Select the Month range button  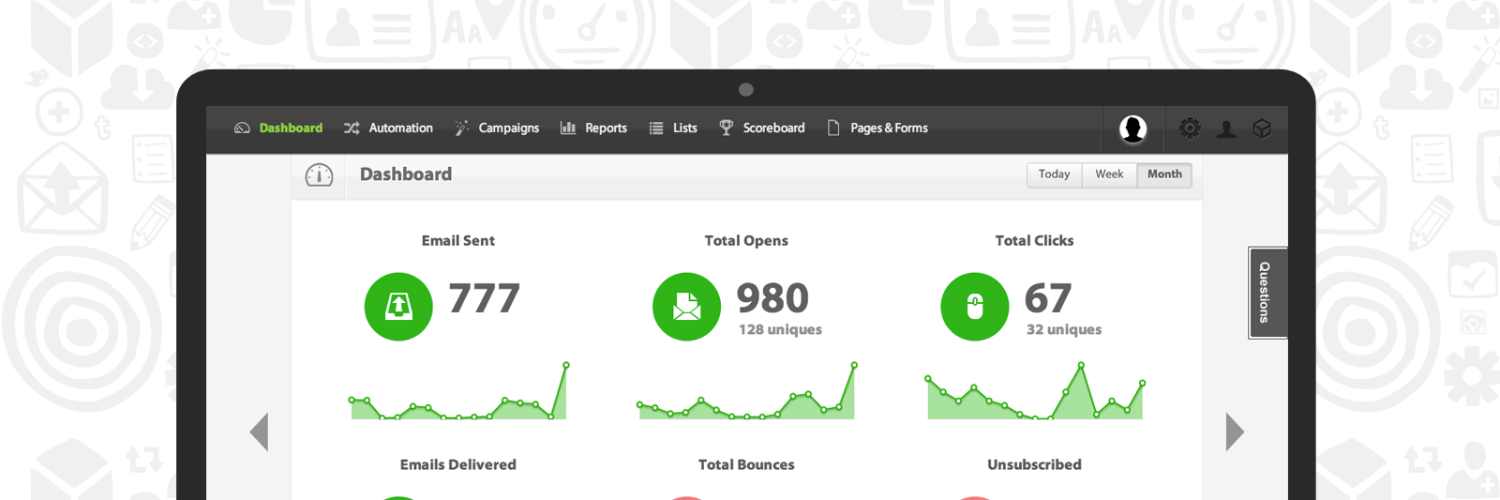click(1164, 174)
